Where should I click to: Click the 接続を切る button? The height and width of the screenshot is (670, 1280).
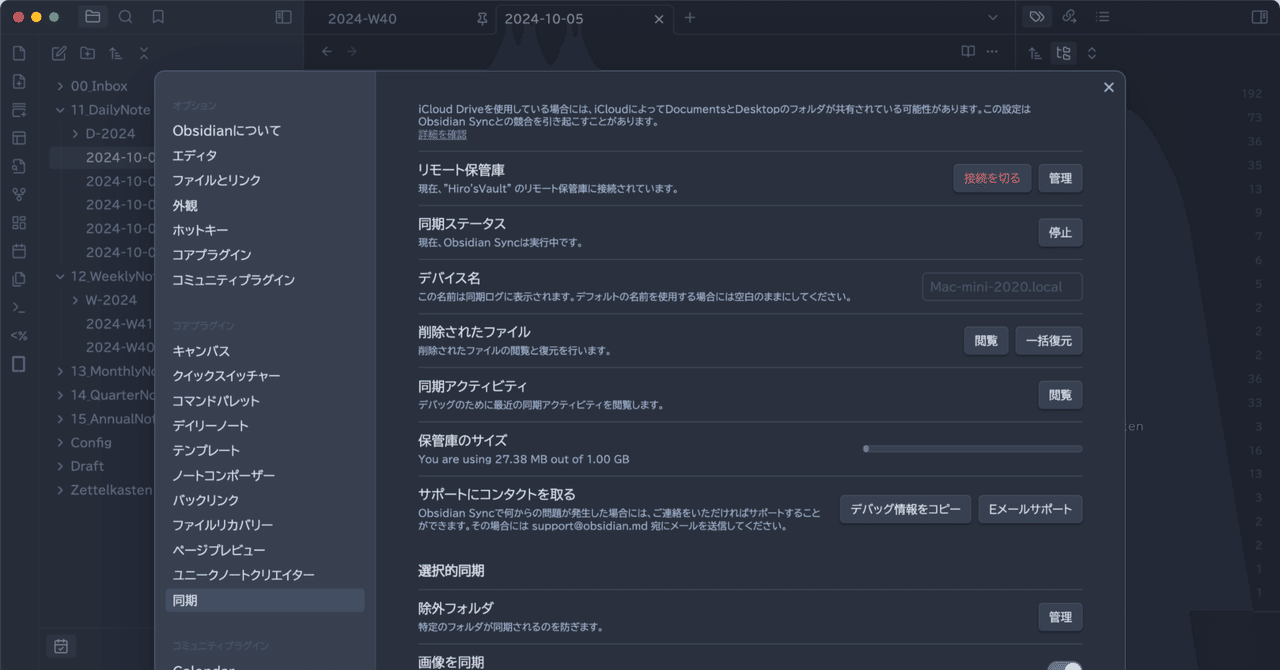pos(991,177)
